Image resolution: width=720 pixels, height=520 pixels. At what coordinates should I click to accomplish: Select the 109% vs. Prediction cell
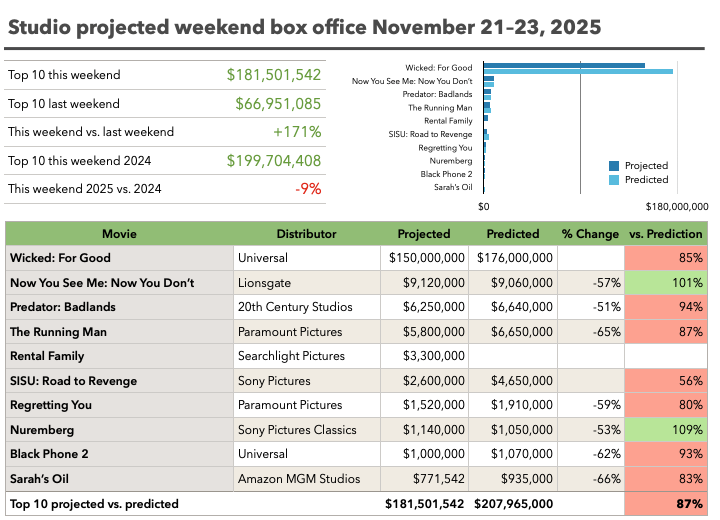click(665, 430)
